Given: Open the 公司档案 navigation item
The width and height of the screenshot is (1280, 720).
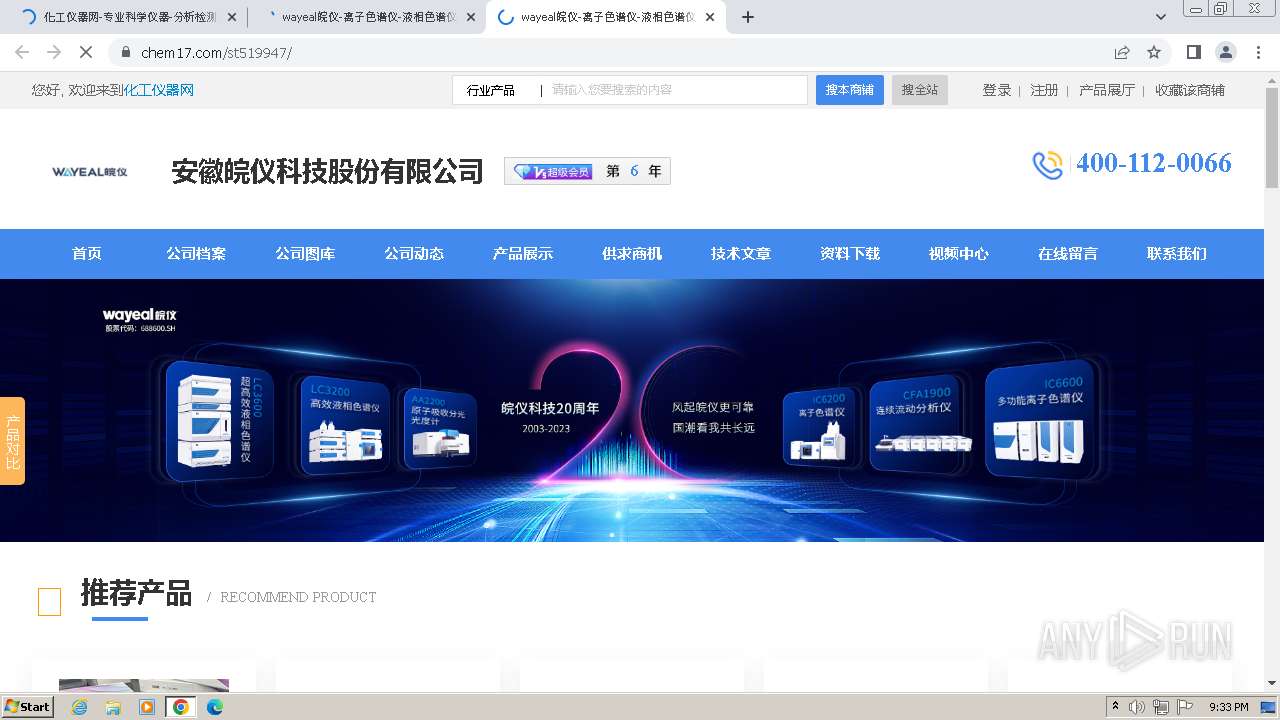Looking at the screenshot, I should (x=196, y=254).
